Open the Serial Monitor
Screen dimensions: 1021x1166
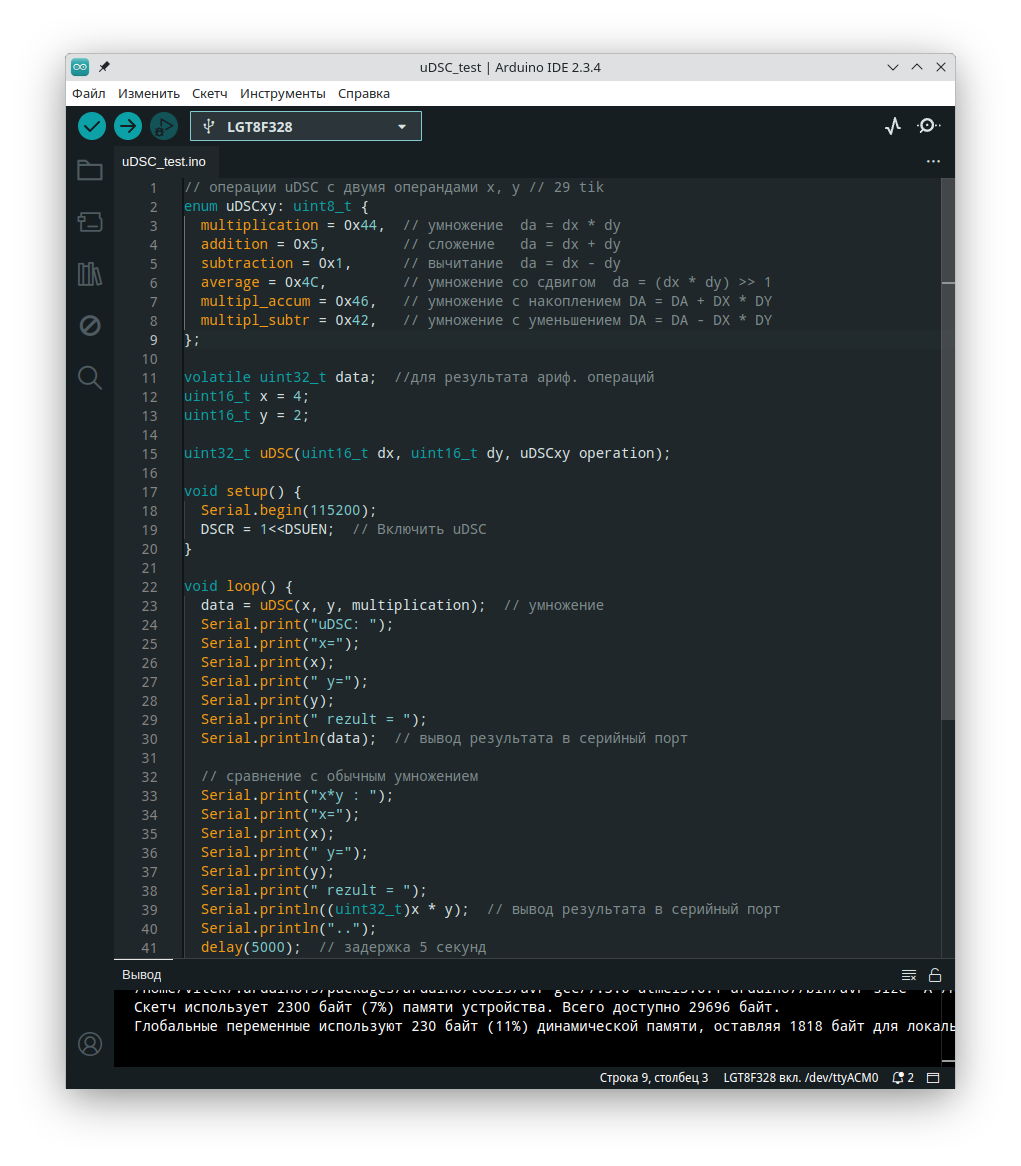point(928,126)
